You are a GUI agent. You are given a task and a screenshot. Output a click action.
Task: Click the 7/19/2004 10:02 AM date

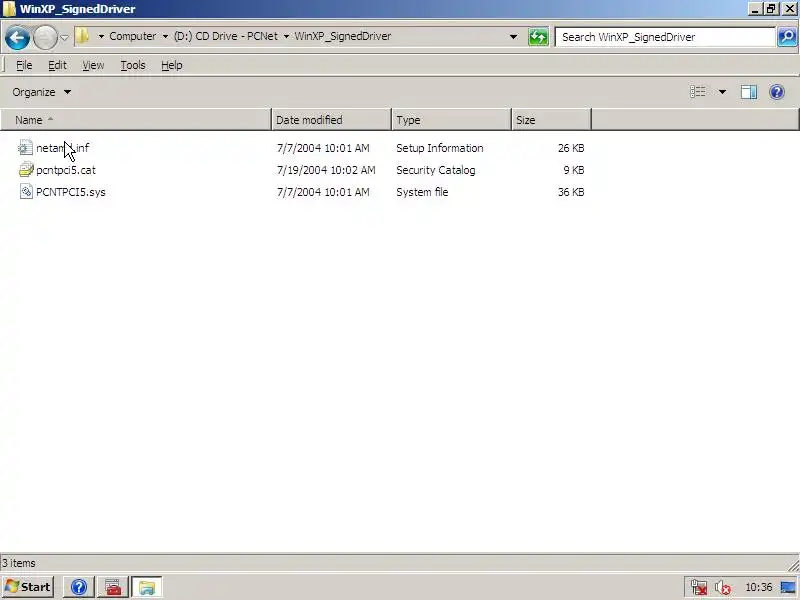pyautogui.click(x=326, y=170)
